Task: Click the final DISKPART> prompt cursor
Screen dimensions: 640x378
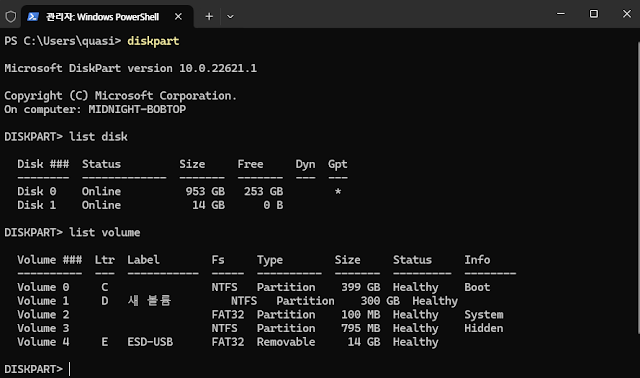Action: click(x=70, y=369)
